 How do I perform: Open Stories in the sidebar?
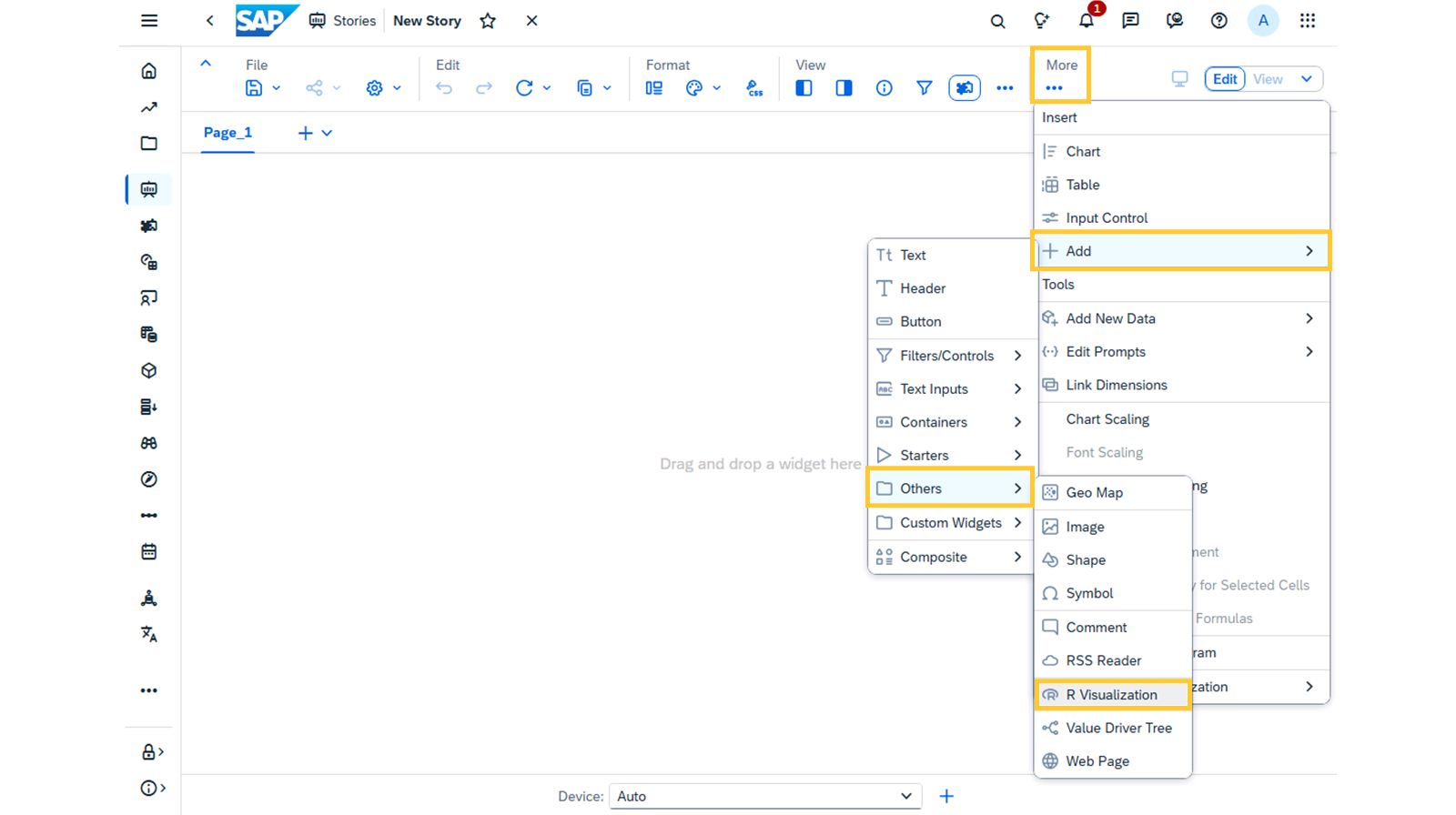point(149,189)
